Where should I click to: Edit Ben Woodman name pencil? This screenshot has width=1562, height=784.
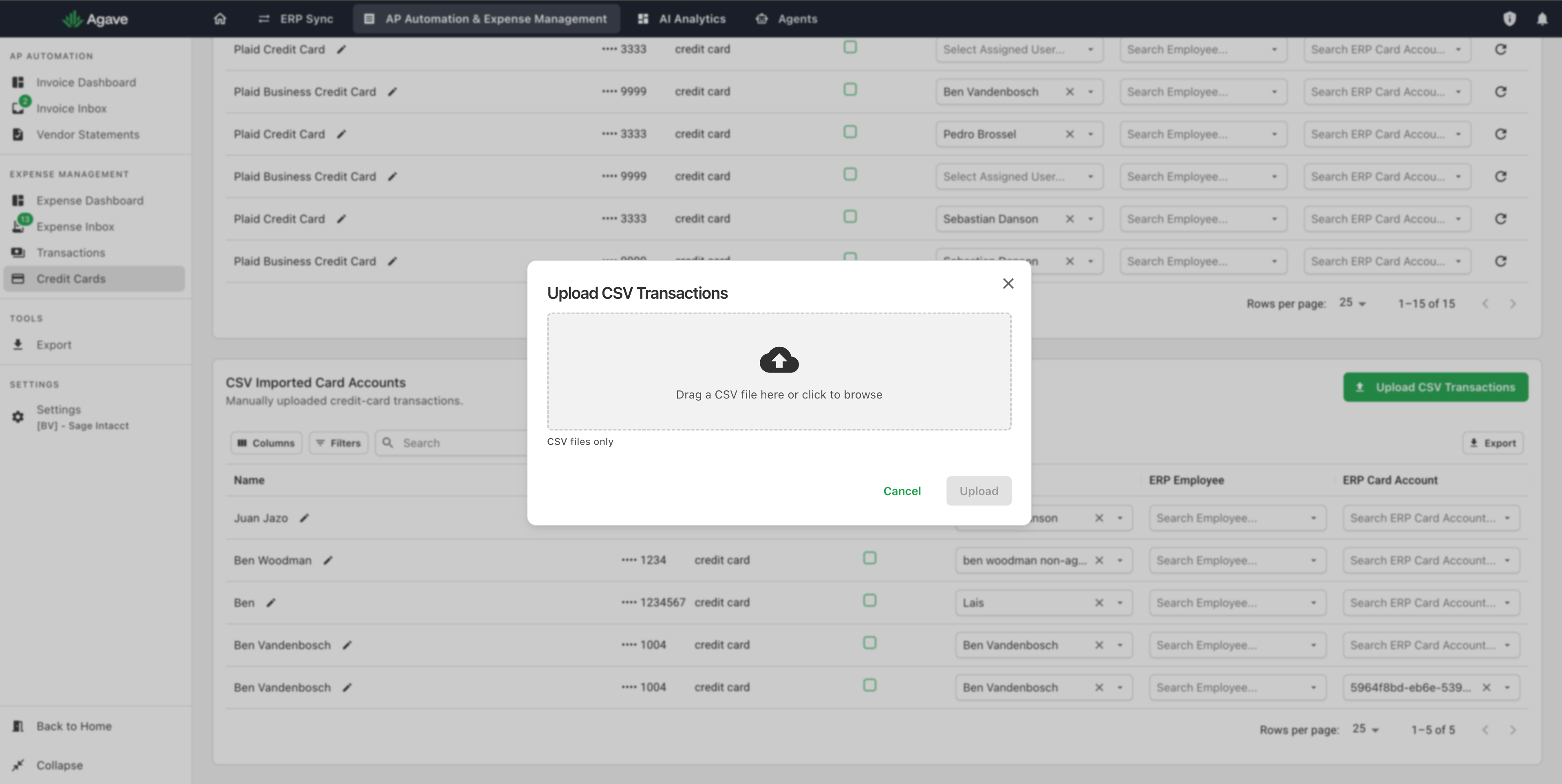[328, 560]
